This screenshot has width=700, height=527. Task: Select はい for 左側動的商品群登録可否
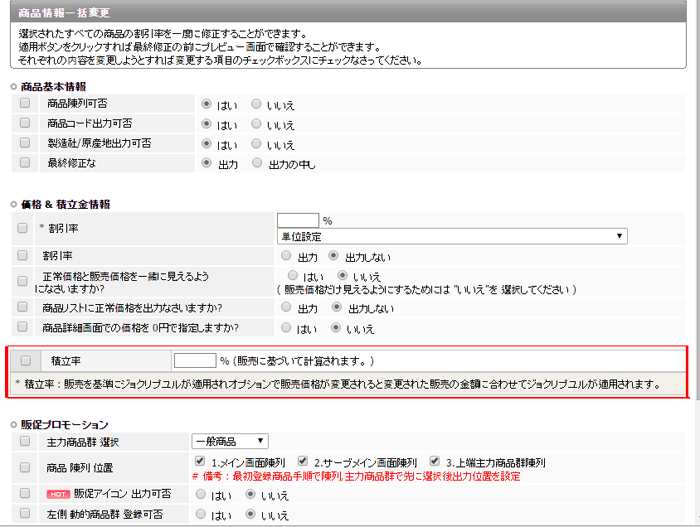point(201,514)
